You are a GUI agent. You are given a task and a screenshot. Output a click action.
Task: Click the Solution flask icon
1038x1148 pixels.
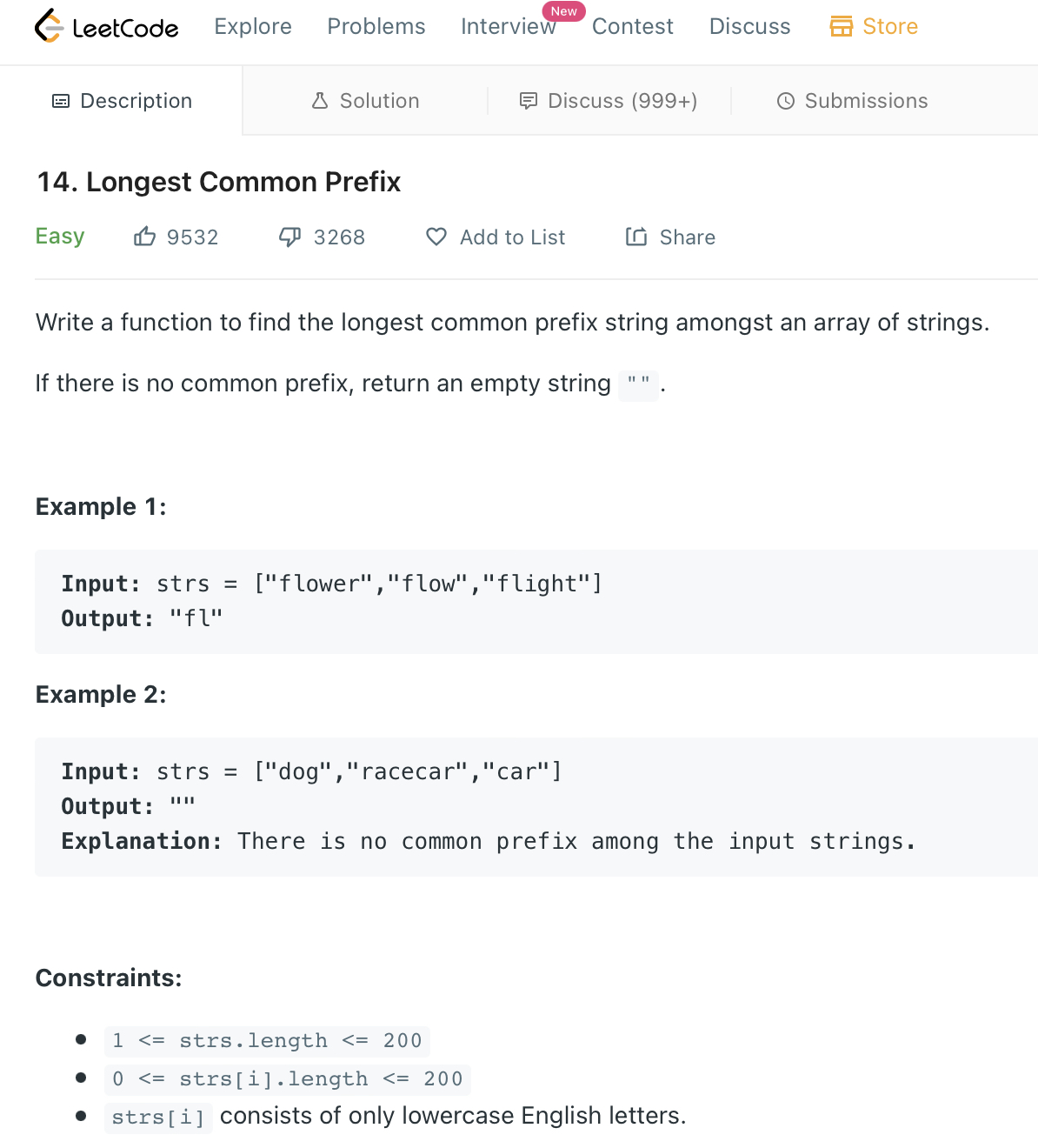click(x=320, y=101)
